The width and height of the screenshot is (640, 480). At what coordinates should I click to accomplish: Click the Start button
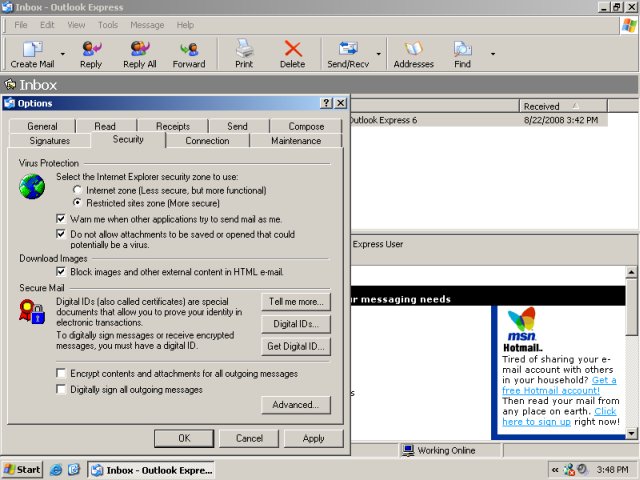22,470
